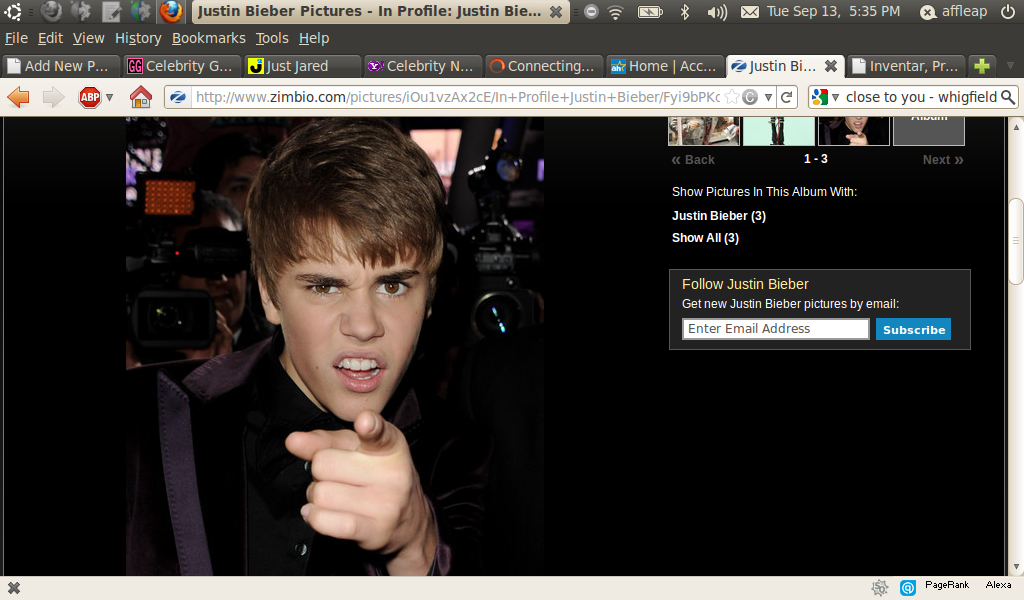1024x600 pixels.
Task: Click the Adblock Plus ABP icon
Action: coord(90,97)
